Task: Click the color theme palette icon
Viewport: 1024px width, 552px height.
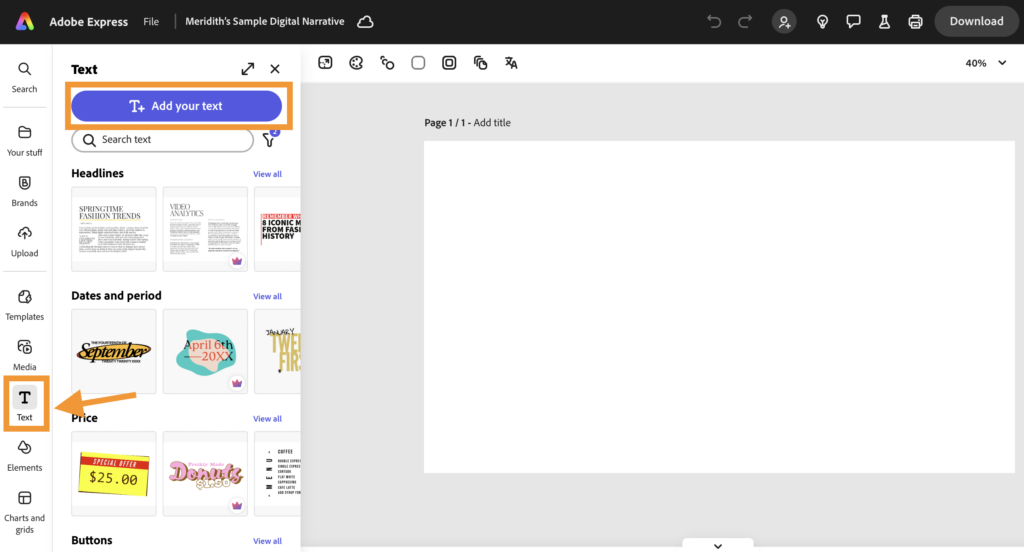Action: click(x=356, y=63)
